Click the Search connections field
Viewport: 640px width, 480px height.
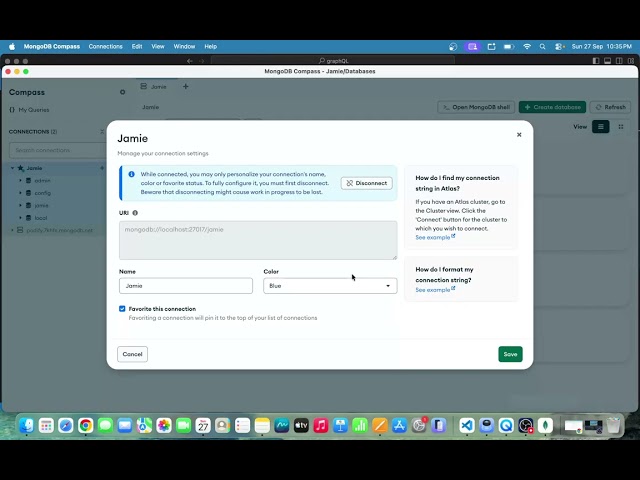(x=57, y=150)
